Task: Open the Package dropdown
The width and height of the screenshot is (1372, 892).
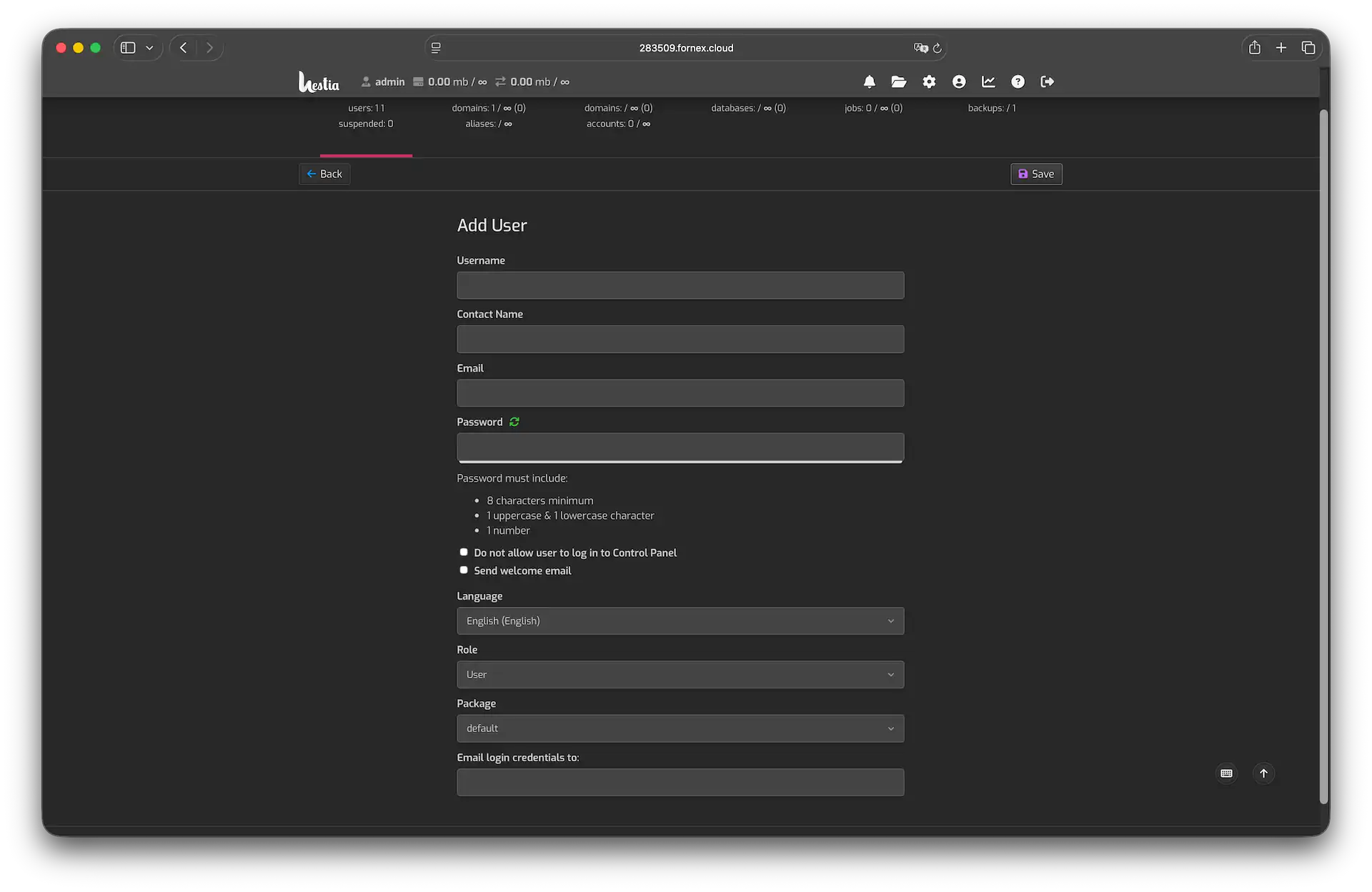Action: click(x=680, y=728)
